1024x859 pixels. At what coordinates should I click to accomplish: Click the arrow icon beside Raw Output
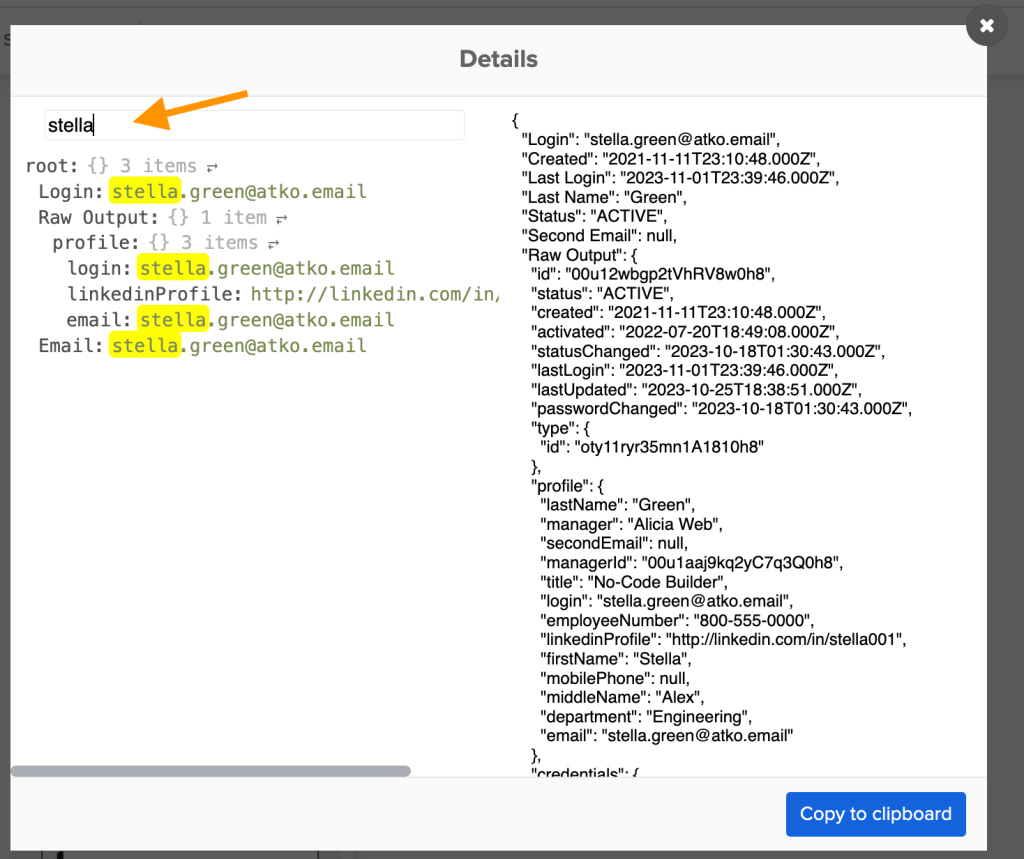283,216
